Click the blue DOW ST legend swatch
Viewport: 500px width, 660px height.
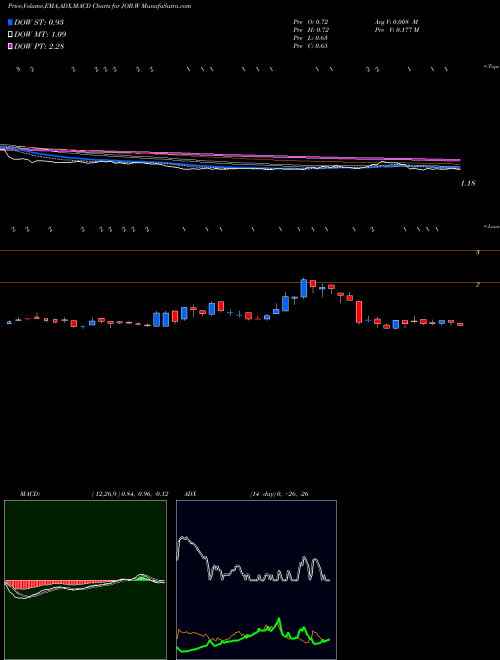coord(10,22)
